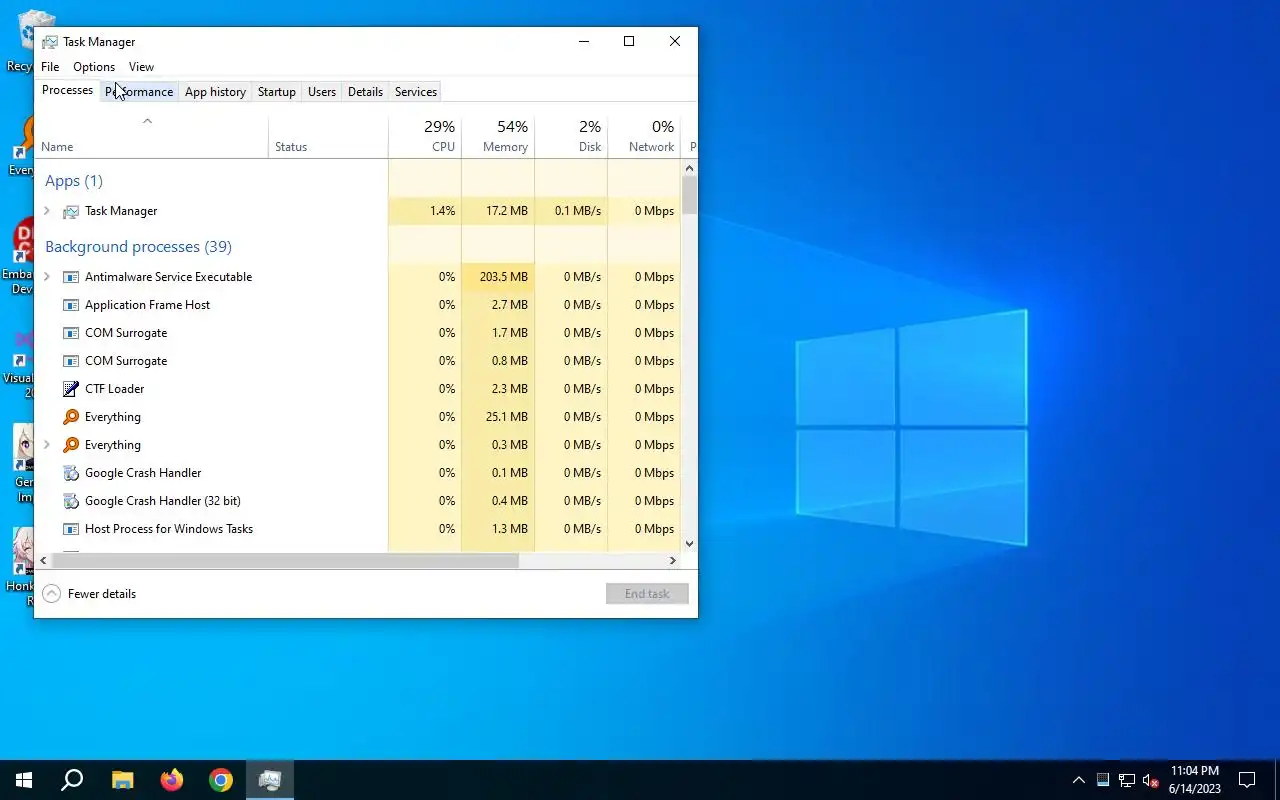
Task: Switch to the Performance tab
Action: coord(139,92)
